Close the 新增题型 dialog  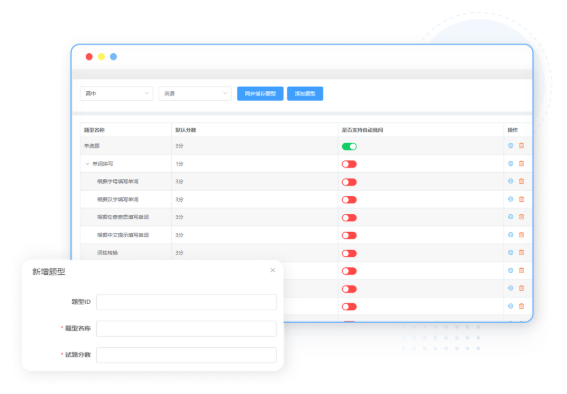coord(273,270)
